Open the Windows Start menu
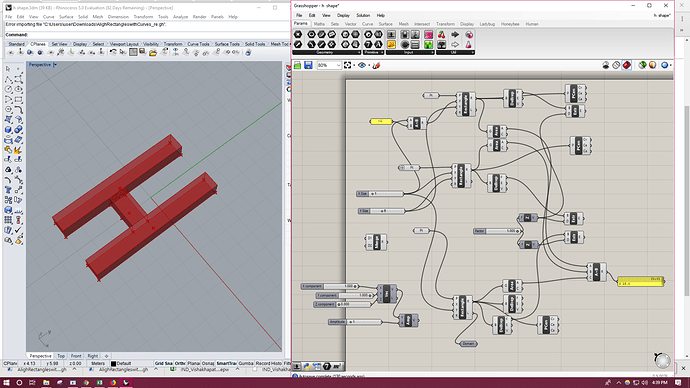The image size is (690, 388). point(7,383)
